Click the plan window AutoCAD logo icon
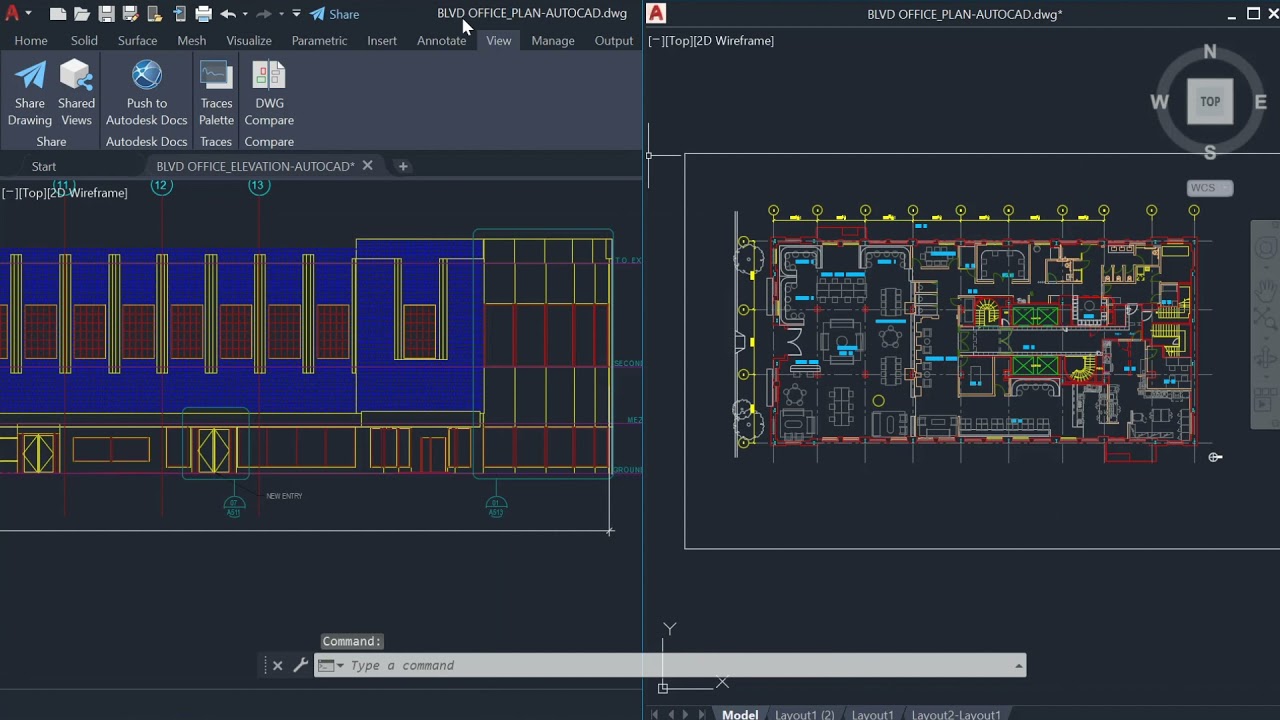1280x720 pixels. 656,14
